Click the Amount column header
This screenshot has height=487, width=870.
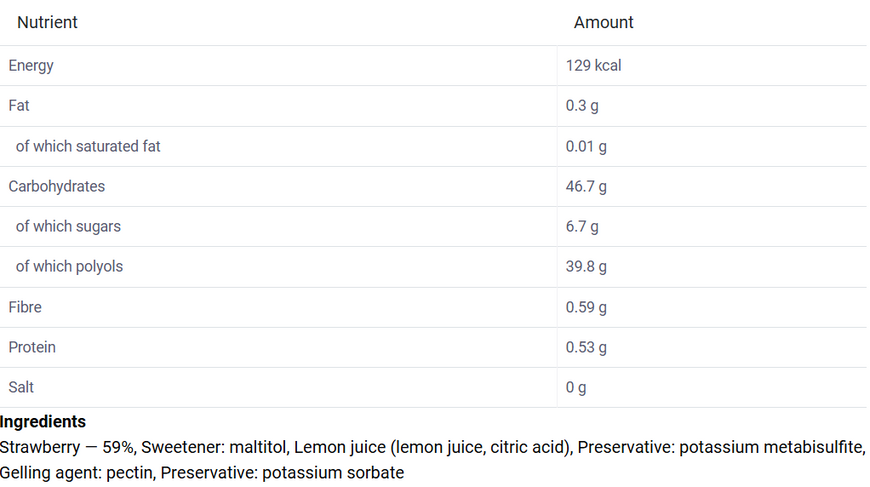pyautogui.click(x=603, y=22)
